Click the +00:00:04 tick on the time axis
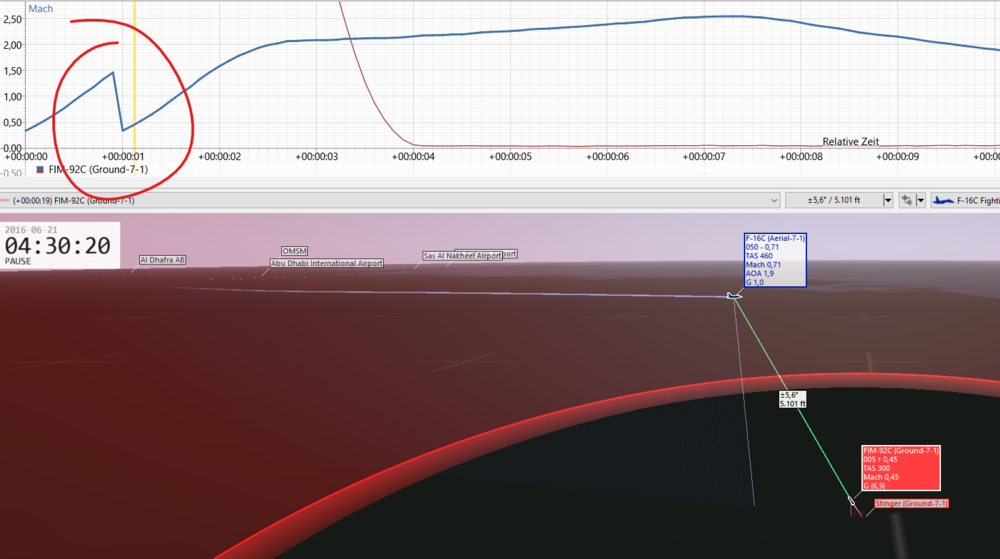Screen dimensions: 1000x559 413,156
